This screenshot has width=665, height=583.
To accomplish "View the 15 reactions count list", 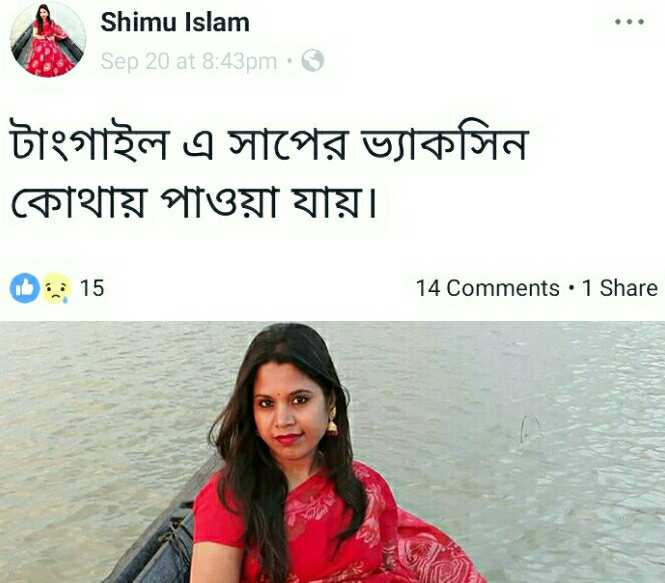I will pos(92,288).
